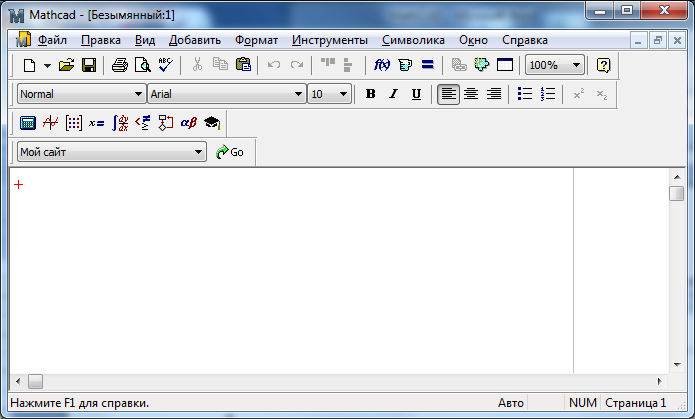Toggle numbered list

pos(548,94)
